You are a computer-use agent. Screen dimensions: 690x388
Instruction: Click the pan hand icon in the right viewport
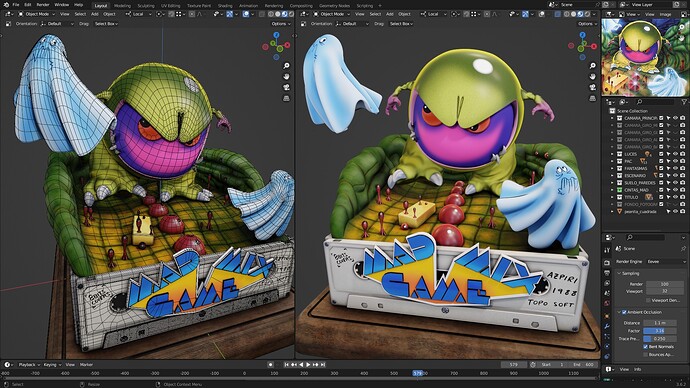click(593, 77)
